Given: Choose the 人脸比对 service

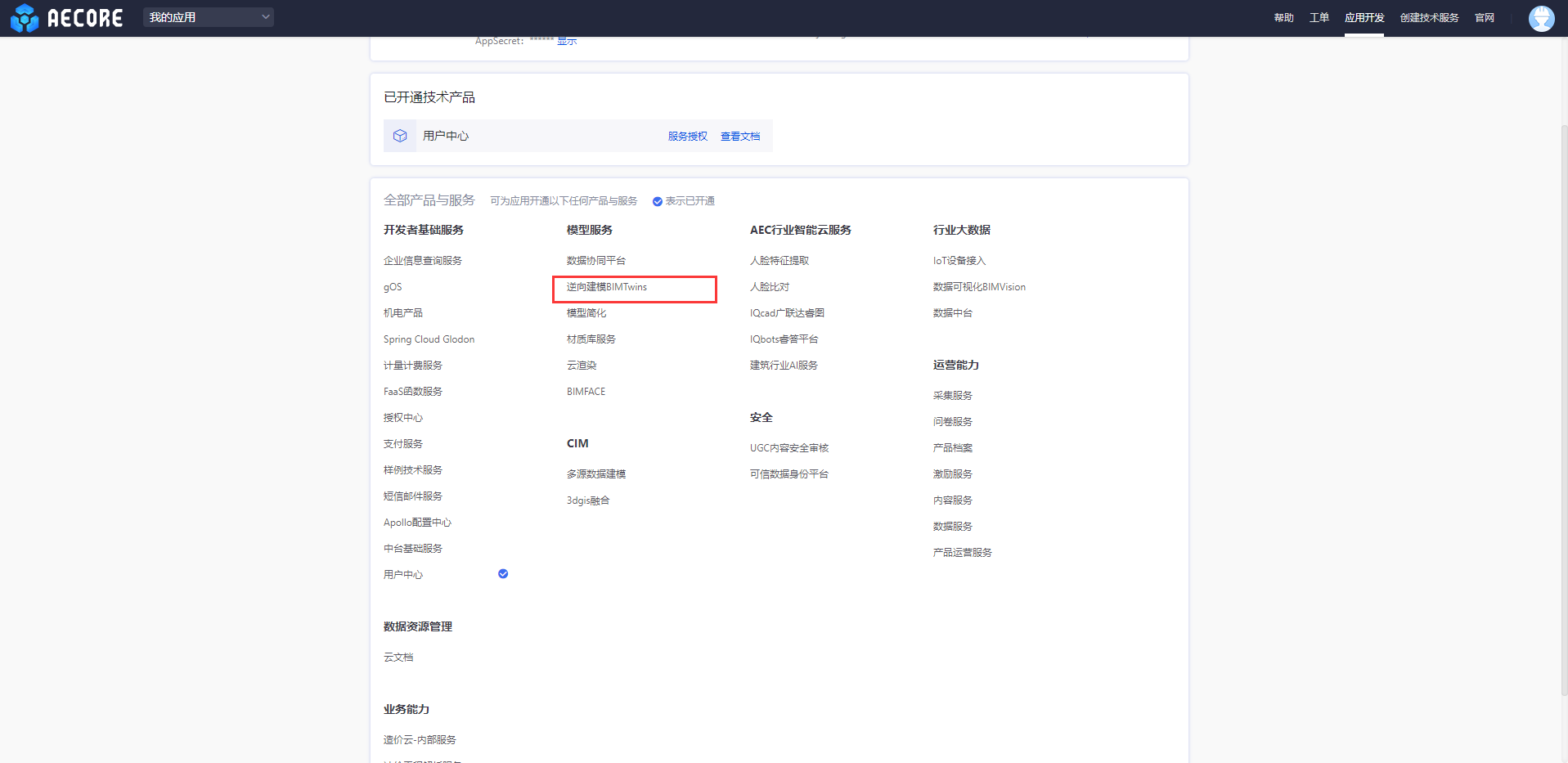Looking at the screenshot, I should point(769,287).
